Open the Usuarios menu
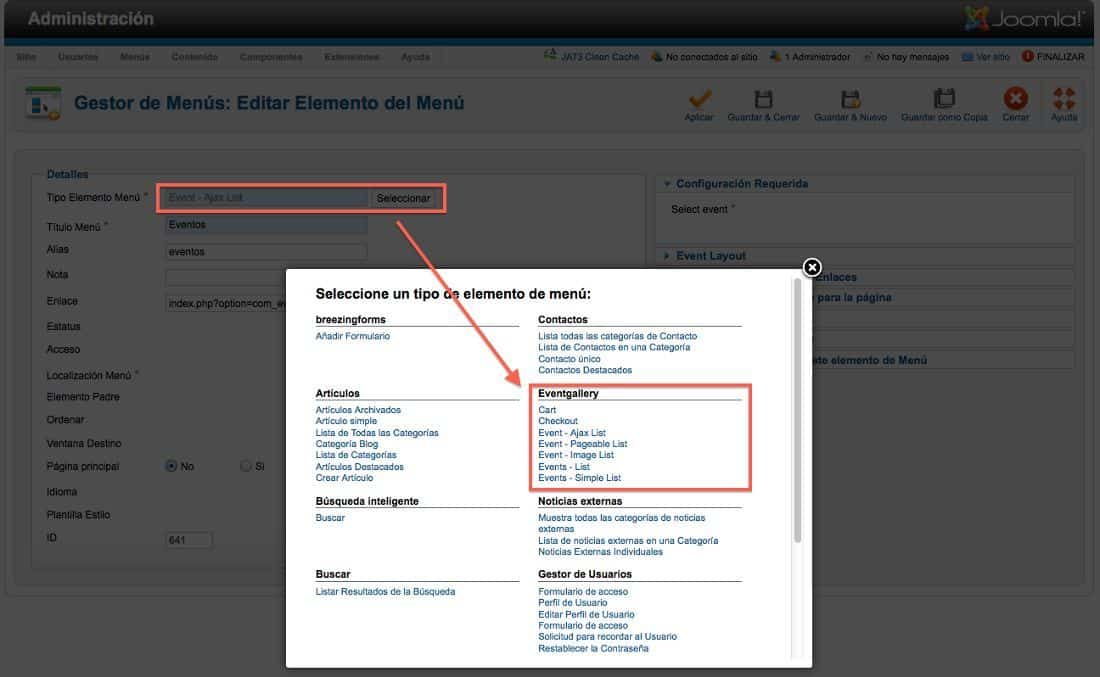This screenshot has height=677, width=1100. 78,57
